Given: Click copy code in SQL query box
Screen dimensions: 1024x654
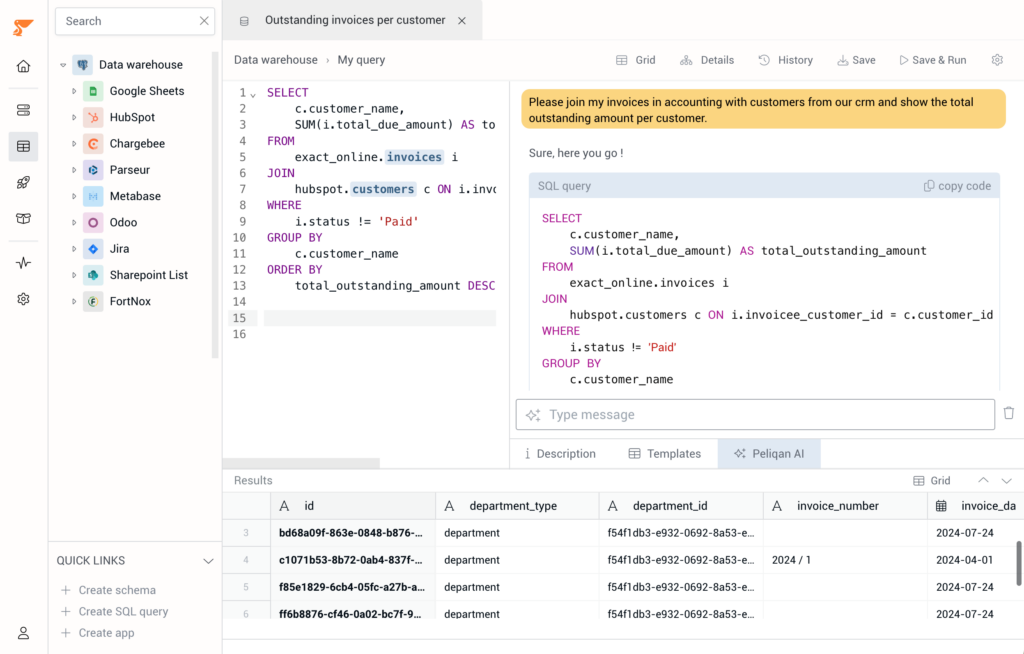Looking at the screenshot, I should tap(957, 186).
